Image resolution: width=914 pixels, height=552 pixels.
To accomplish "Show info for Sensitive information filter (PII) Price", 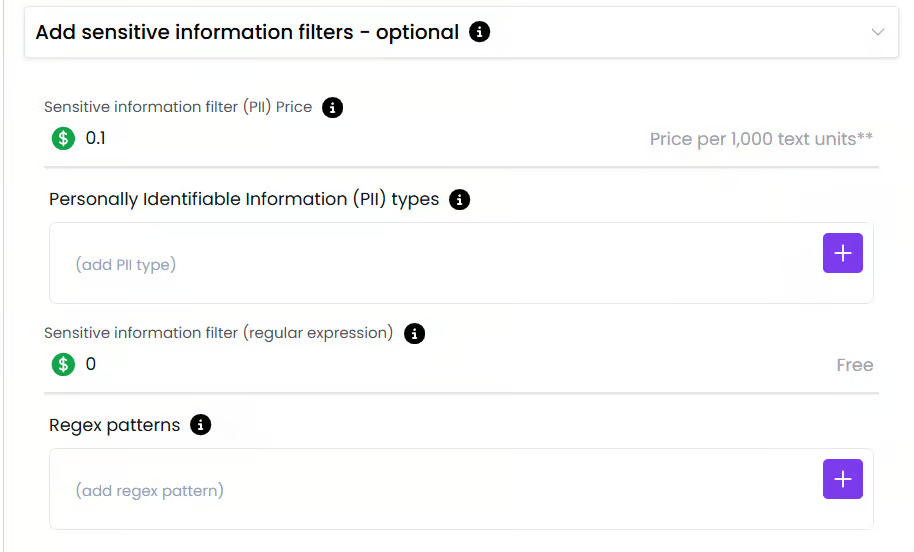I will tap(333, 107).
